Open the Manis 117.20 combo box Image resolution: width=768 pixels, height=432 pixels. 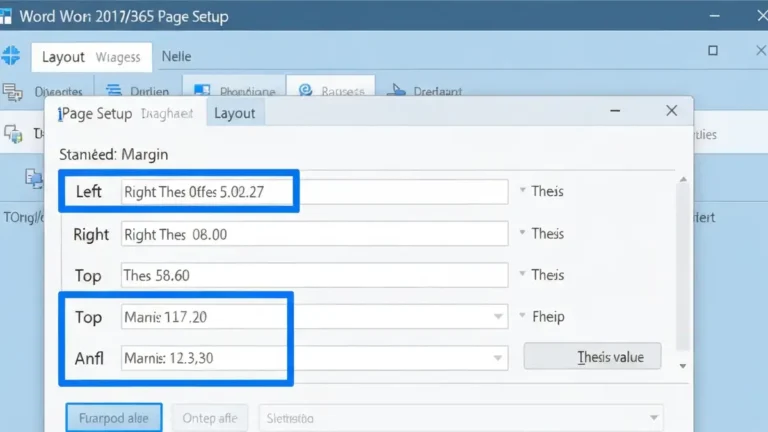(314, 316)
